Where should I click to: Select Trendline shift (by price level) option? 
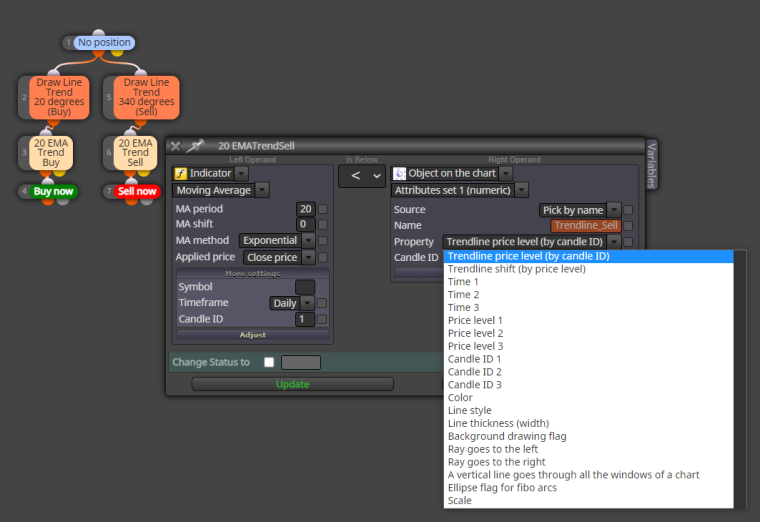click(588, 269)
